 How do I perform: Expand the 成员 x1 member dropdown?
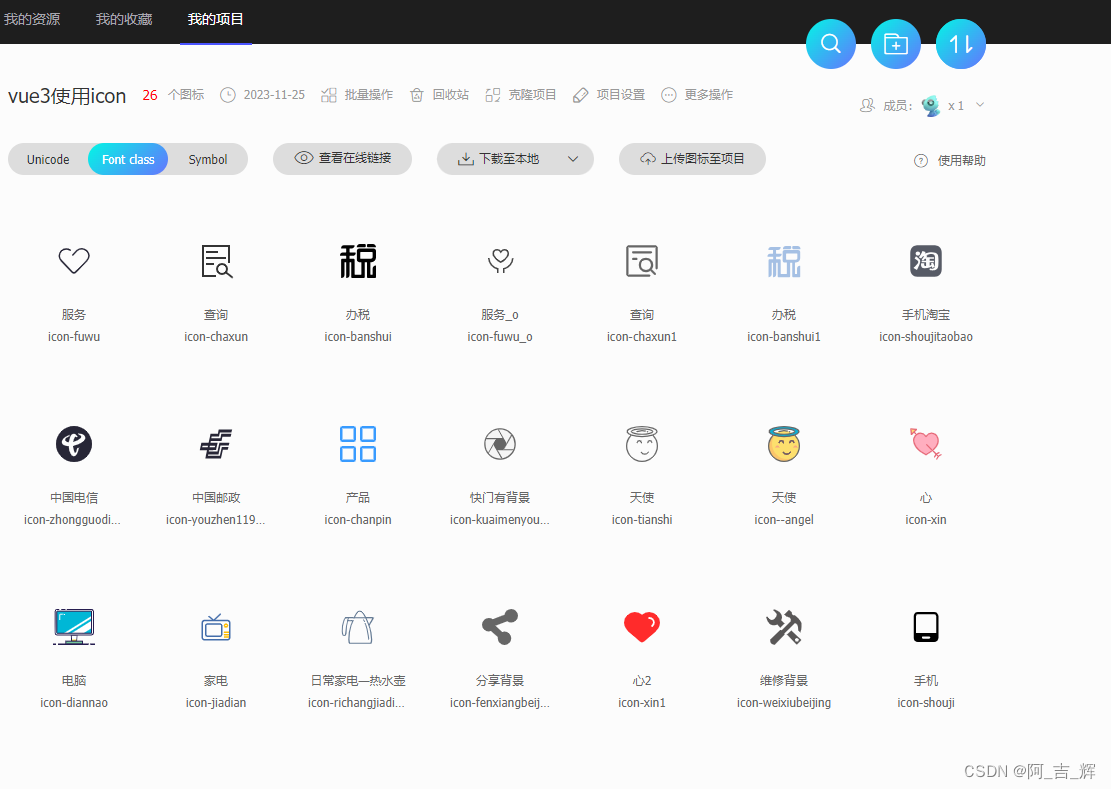pos(978,105)
